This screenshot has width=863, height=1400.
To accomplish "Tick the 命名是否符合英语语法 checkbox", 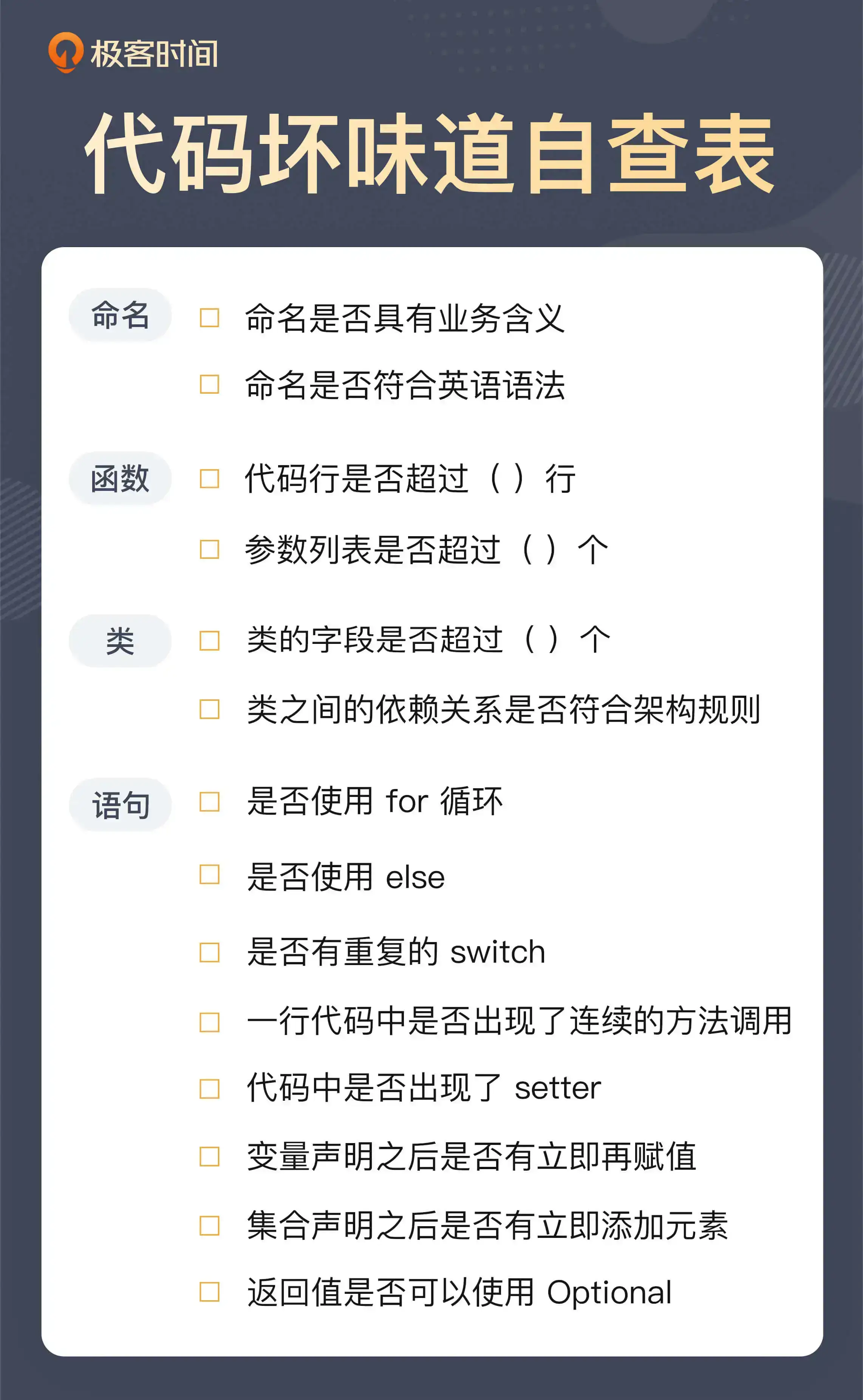I will (209, 384).
